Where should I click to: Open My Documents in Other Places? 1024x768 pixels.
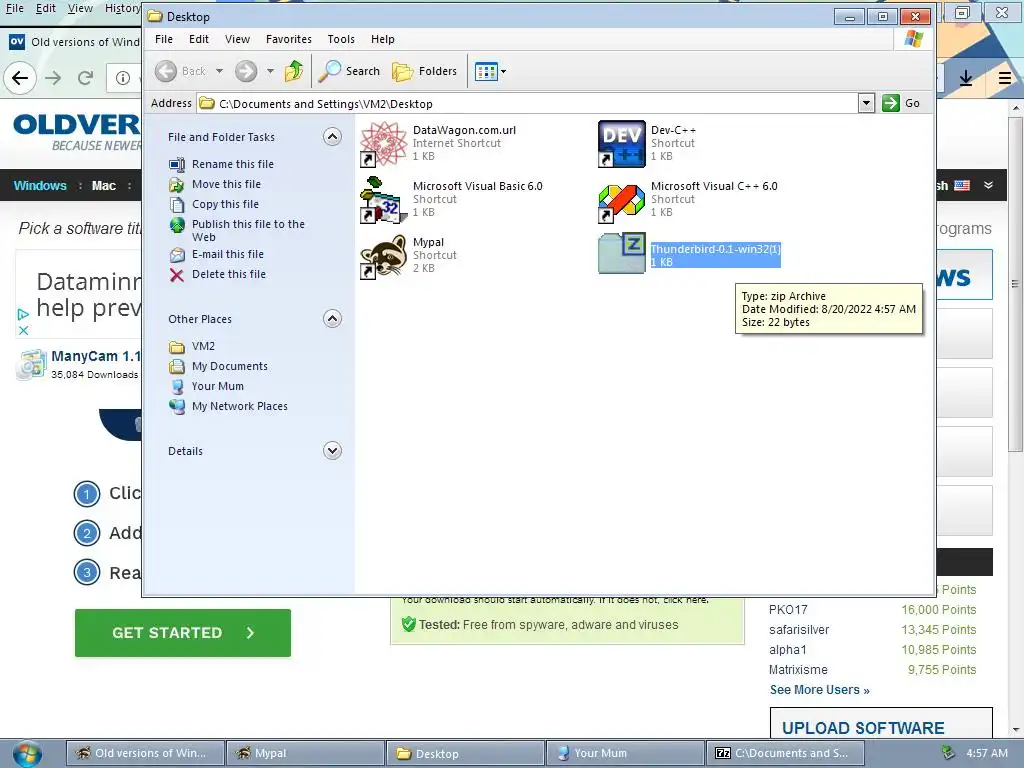click(230, 366)
